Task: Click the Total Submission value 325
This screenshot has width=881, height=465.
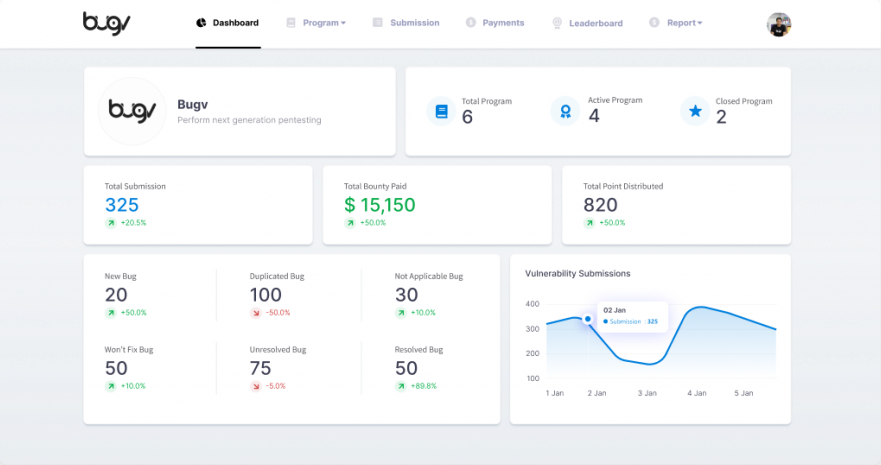Action: coord(122,205)
